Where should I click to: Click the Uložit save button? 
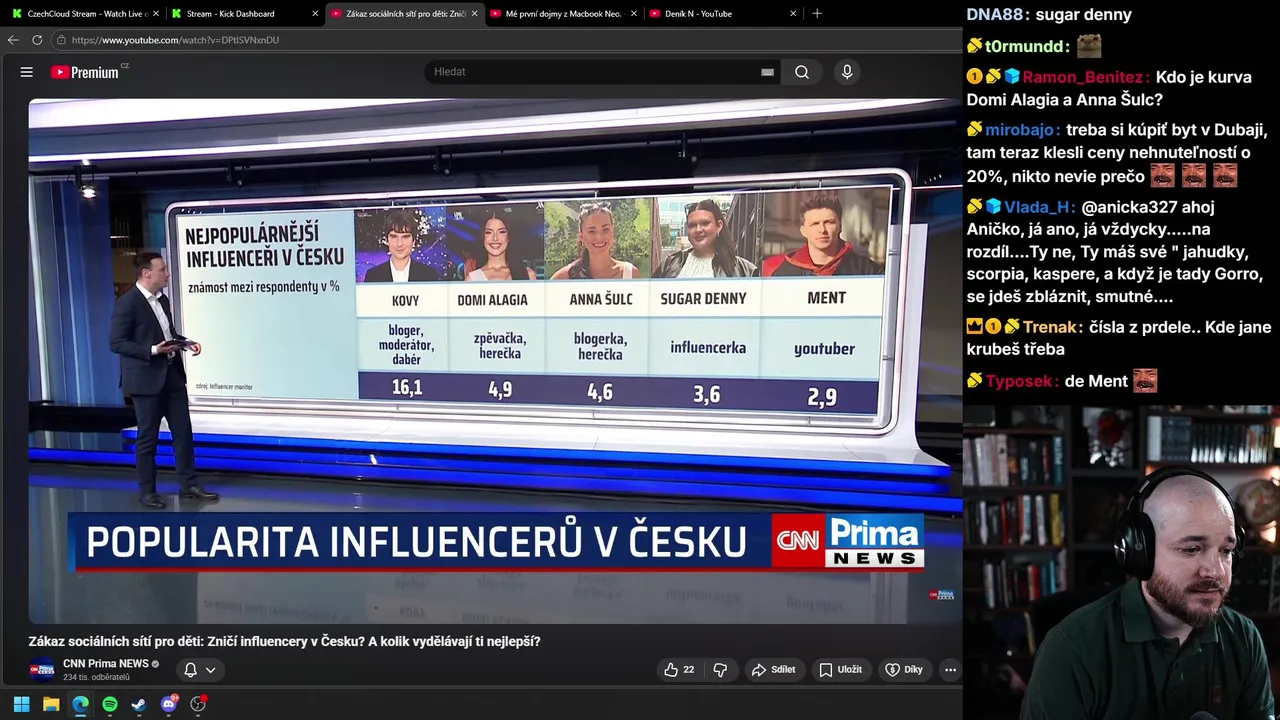(840, 670)
